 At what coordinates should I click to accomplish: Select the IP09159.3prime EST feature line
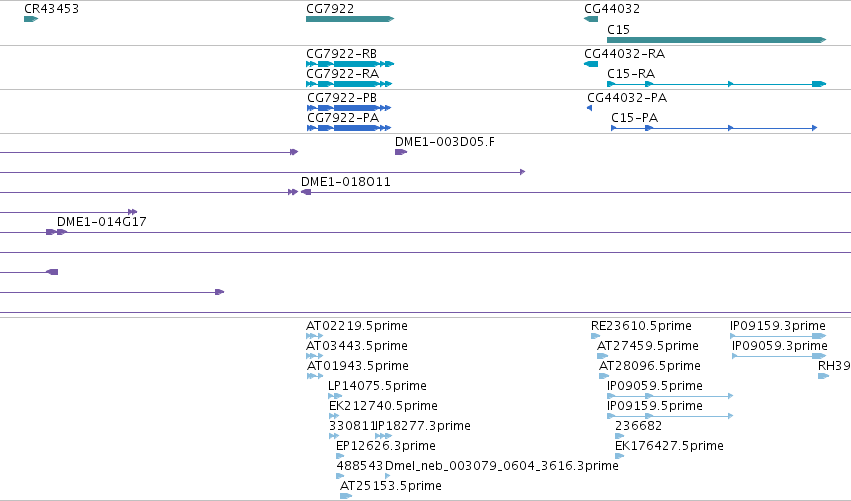pyautogui.click(x=778, y=336)
